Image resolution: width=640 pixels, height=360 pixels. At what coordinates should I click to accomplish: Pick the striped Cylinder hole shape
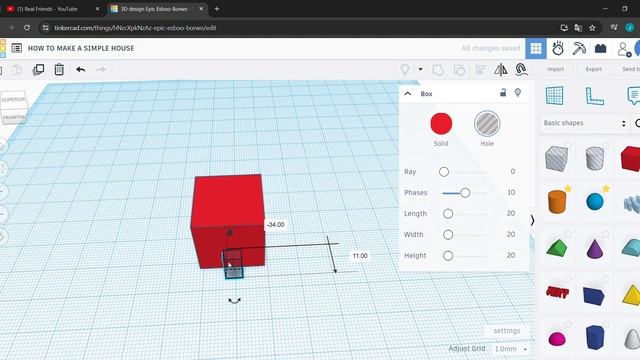coord(595,158)
